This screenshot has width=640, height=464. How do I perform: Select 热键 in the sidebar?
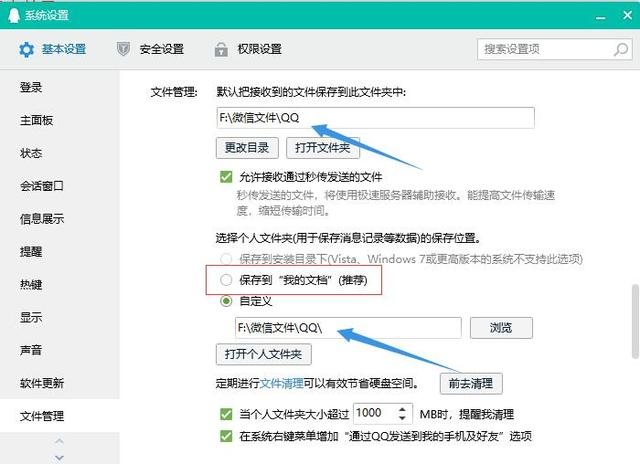point(31,284)
